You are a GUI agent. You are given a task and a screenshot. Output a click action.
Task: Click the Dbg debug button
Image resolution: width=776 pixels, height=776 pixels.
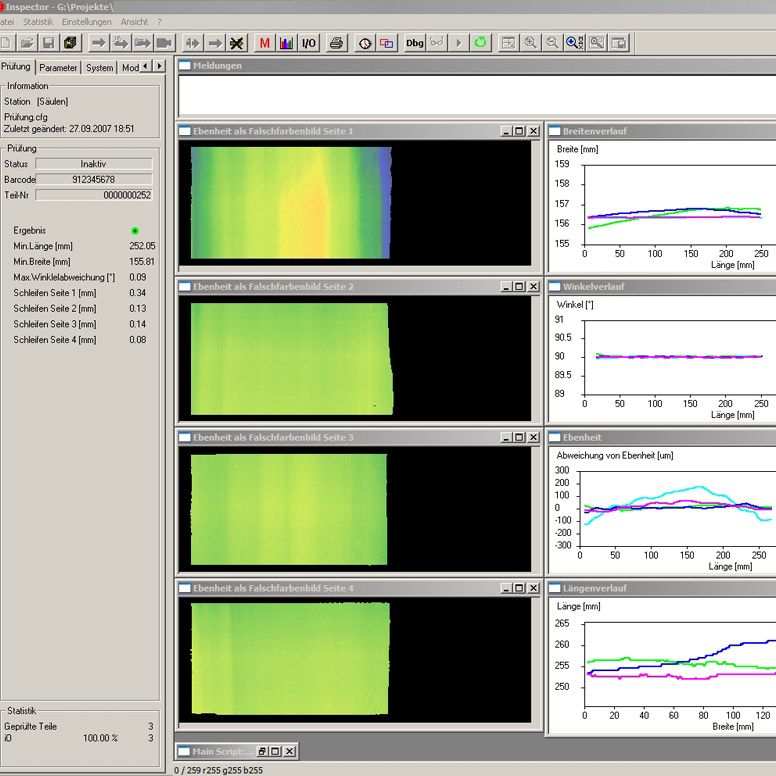[415, 43]
